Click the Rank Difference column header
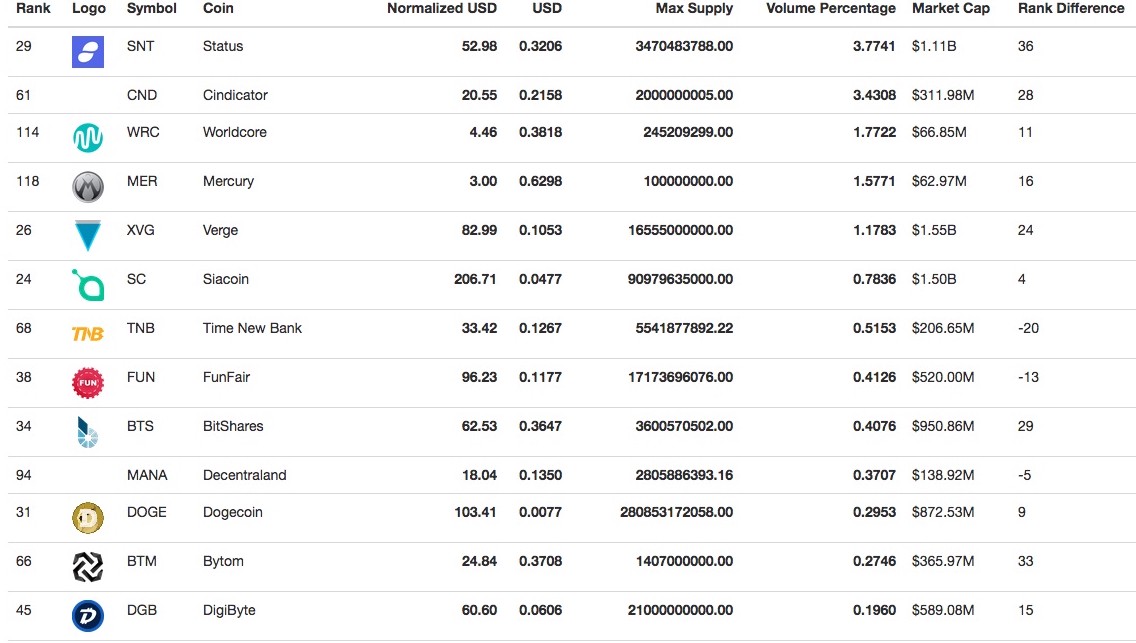This screenshot has height=643, width=1136. coord(1070,8)
